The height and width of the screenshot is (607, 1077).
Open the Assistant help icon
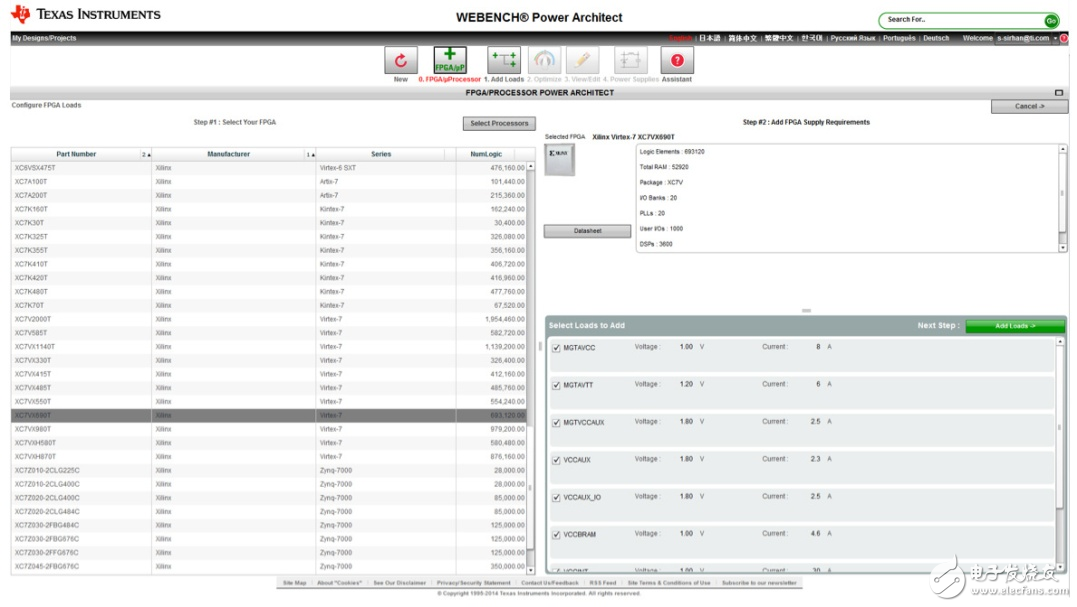pos(677,60)
